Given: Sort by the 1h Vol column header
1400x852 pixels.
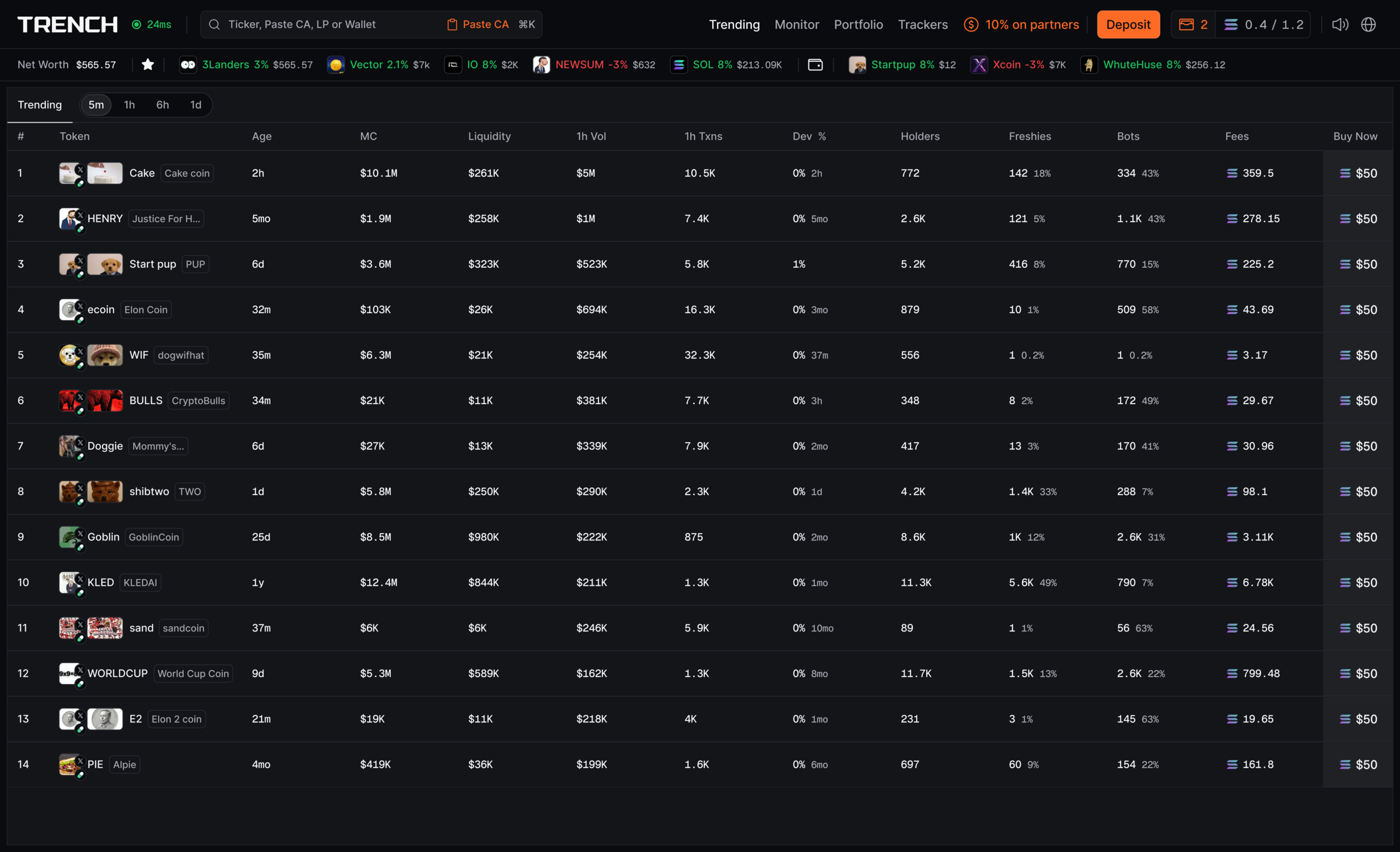Looking at the screenshot, I should click(x=591, y=136).
